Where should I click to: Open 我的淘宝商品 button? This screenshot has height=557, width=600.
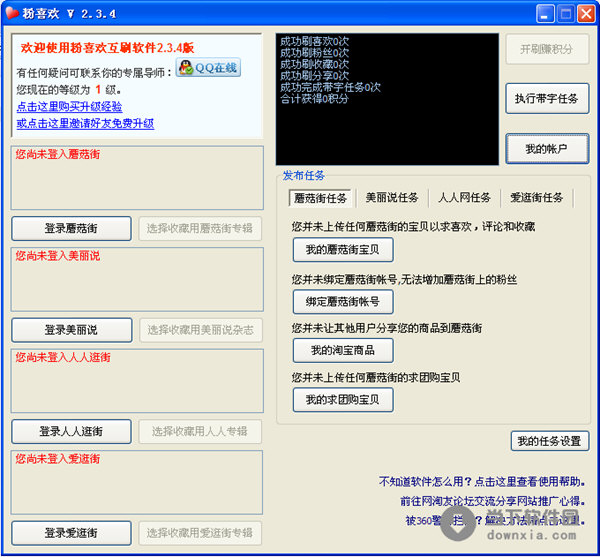[342, 351]
